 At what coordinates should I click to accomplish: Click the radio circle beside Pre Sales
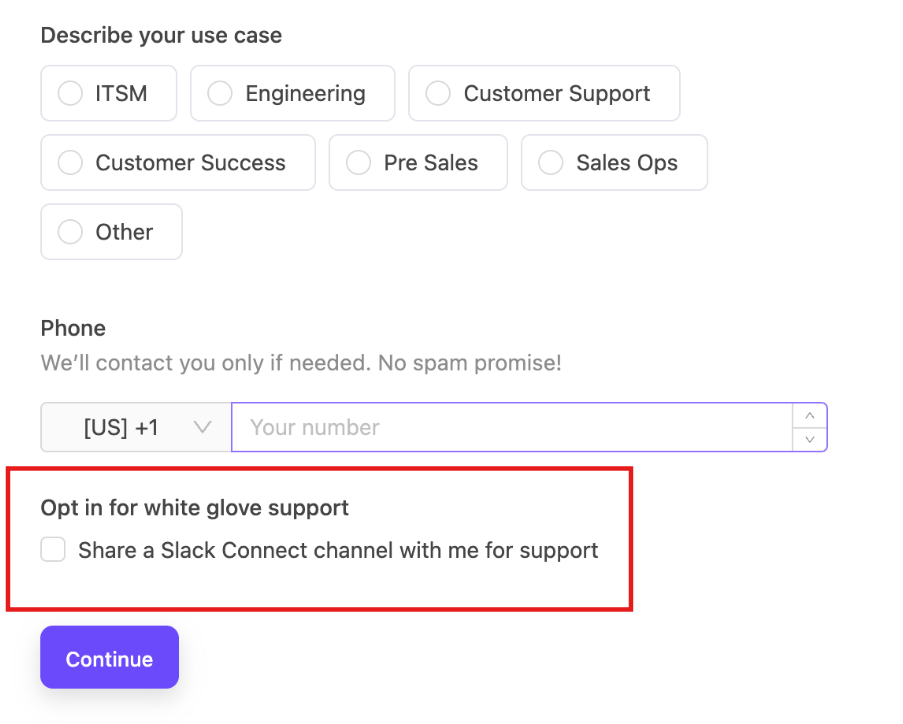357,162
